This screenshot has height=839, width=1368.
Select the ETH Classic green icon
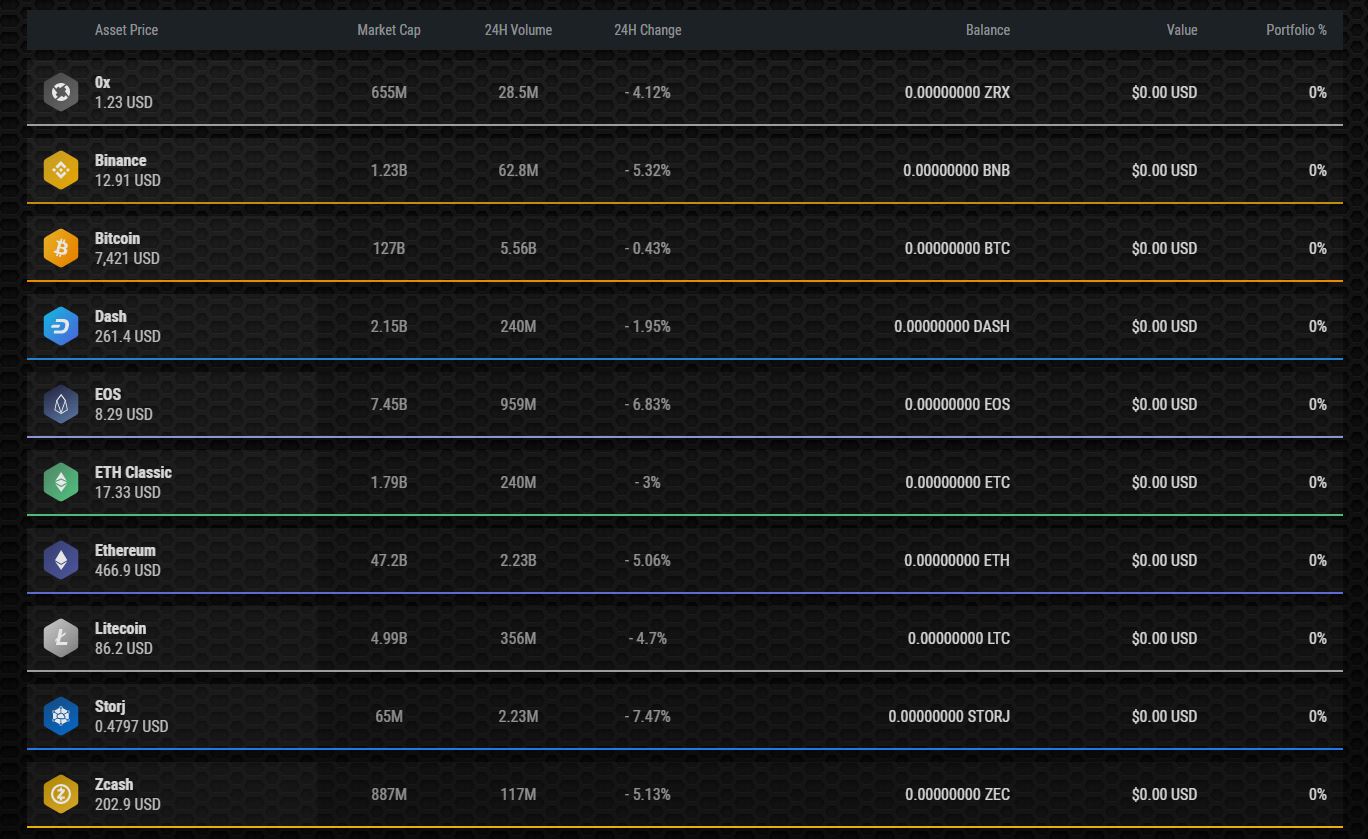(x=61, y=482)
